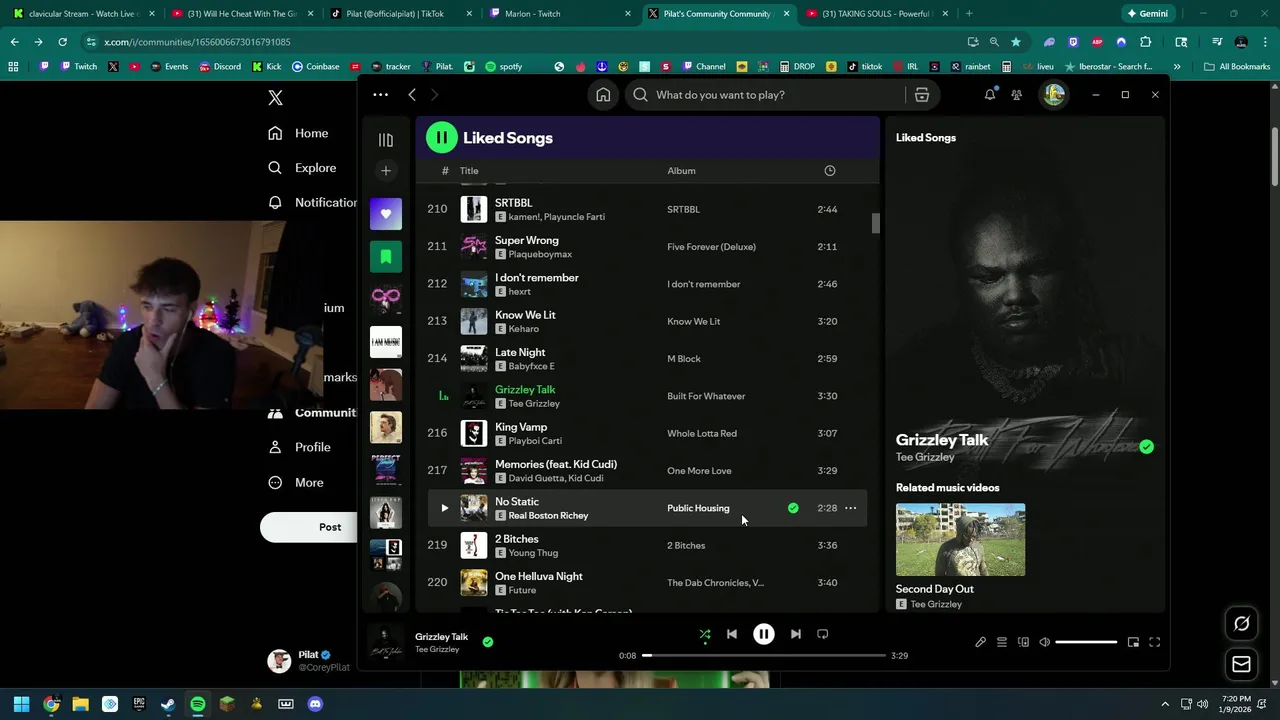Show more bookmarks with the chevron
This screenshot has width=1280, height=720.
tap(1177, 67)
